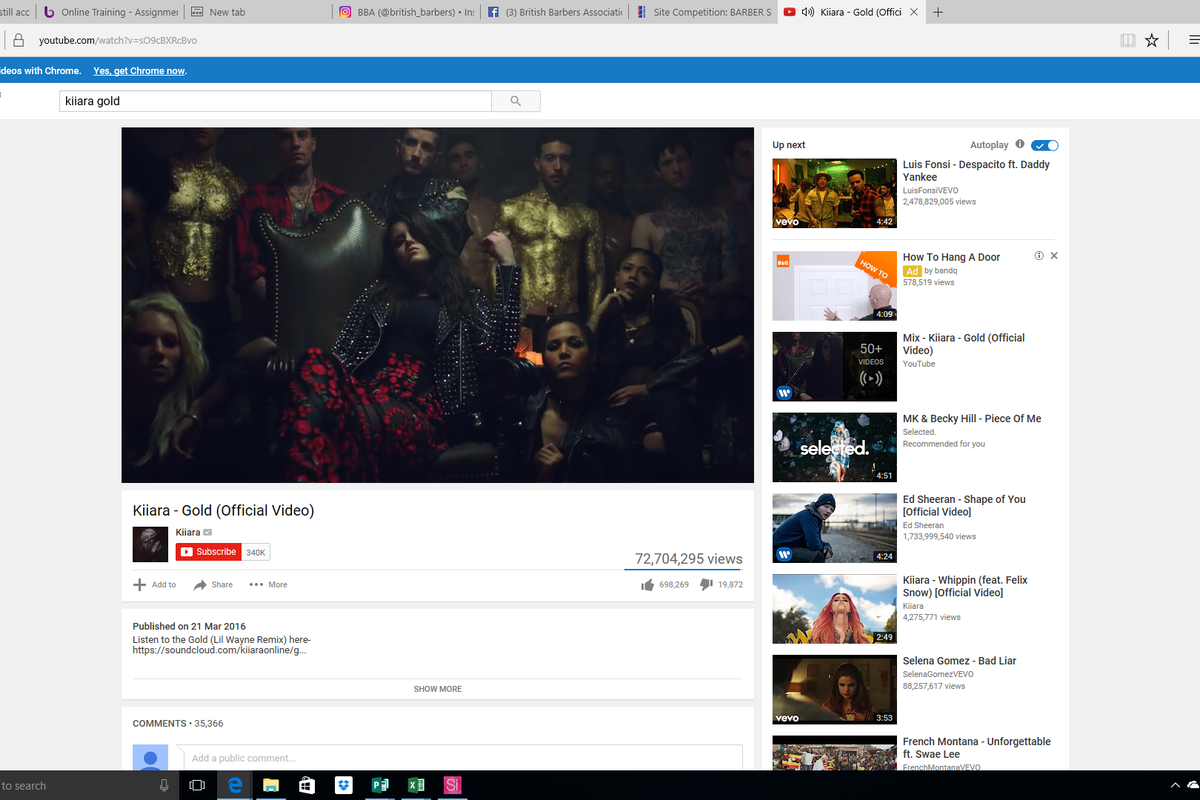Viewport: 1200px width, 800px height.
Task: Expand description with SHOW MORE
Action: click(438, 689)
